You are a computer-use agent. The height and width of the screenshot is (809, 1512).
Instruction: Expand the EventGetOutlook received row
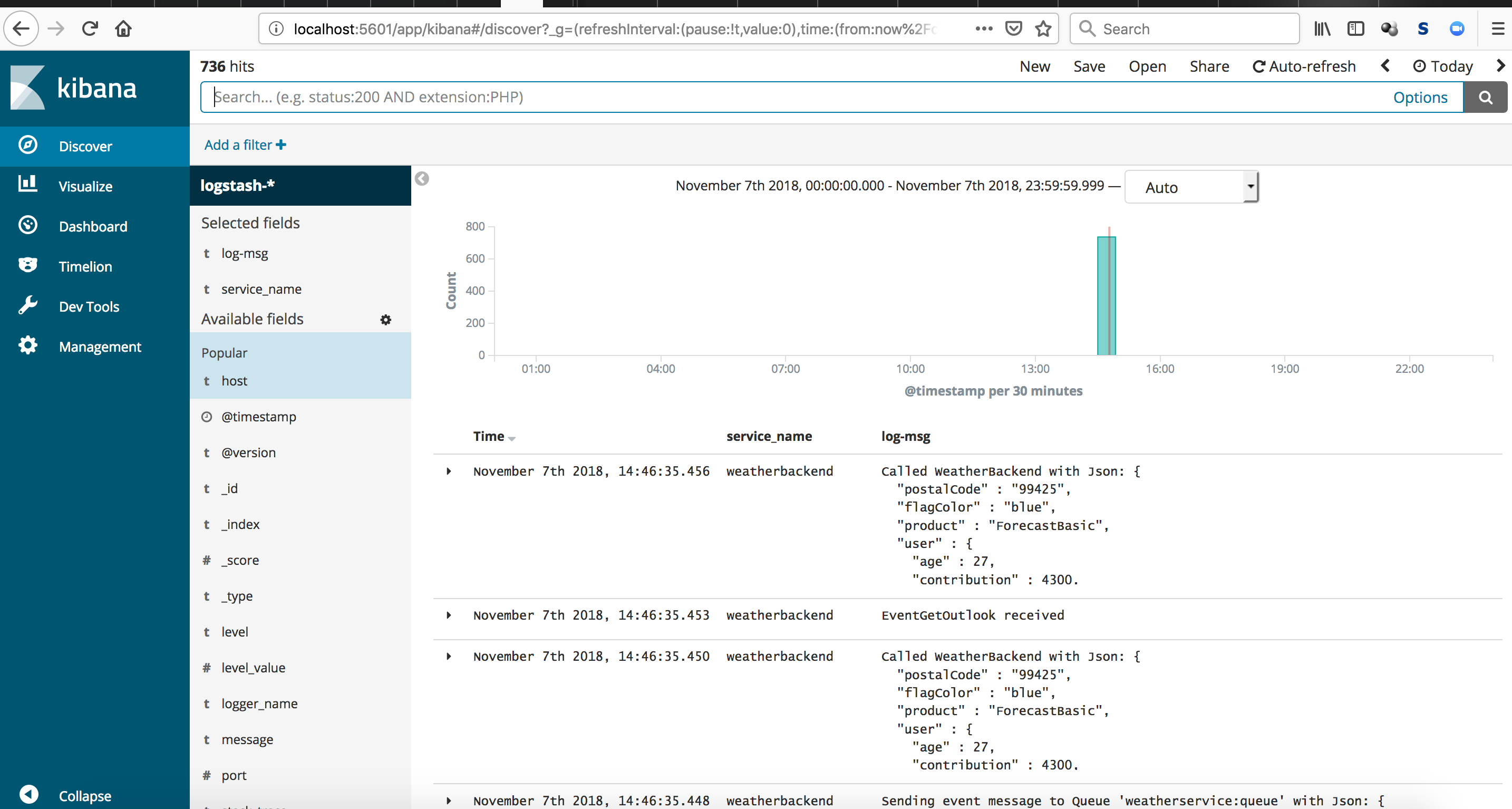point(449,615)
